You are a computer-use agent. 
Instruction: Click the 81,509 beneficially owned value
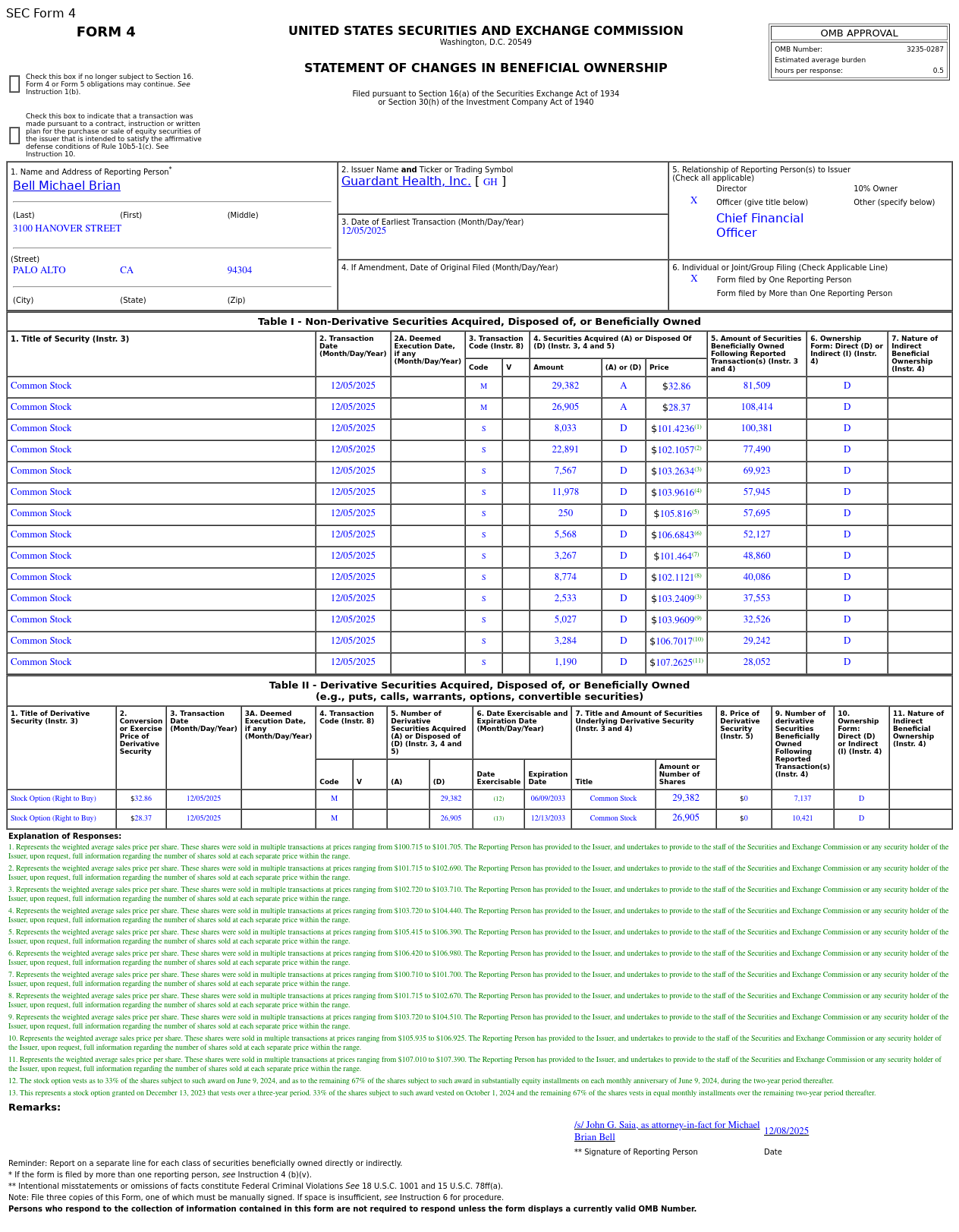pyautogui.click(x=756, y=386)
